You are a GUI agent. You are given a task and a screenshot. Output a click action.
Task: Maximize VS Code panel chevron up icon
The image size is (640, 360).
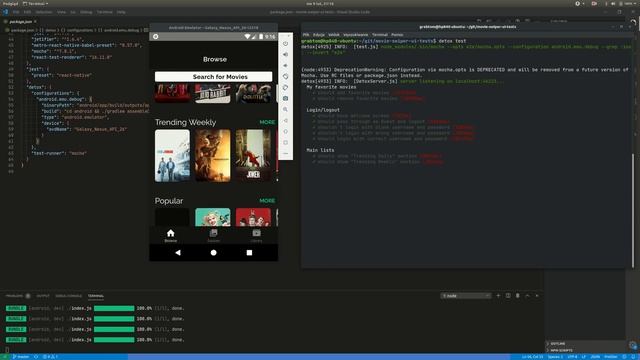click(x=527, y=296)
